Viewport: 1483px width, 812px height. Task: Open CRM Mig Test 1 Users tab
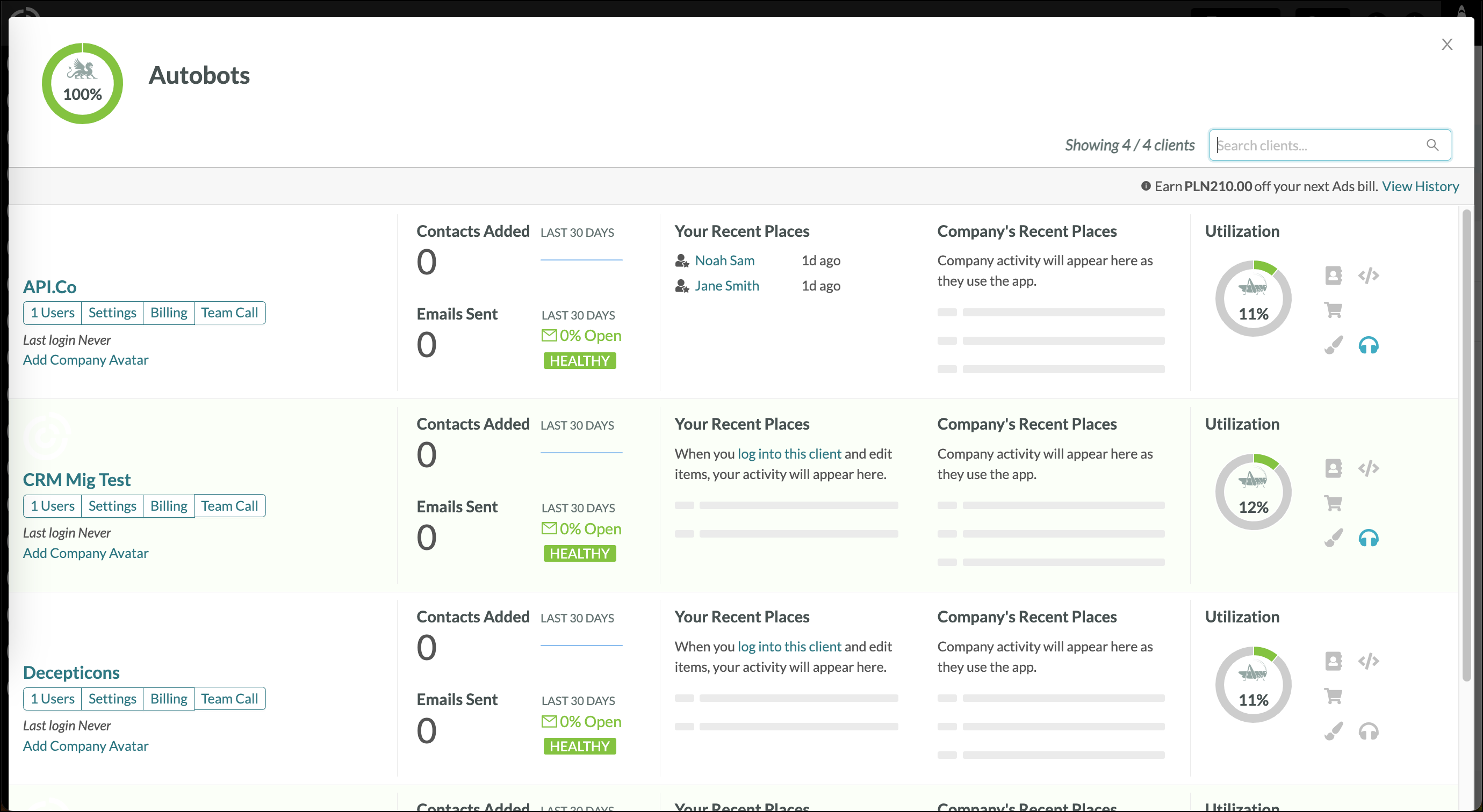pyautogui.click(x=53, y=506)
